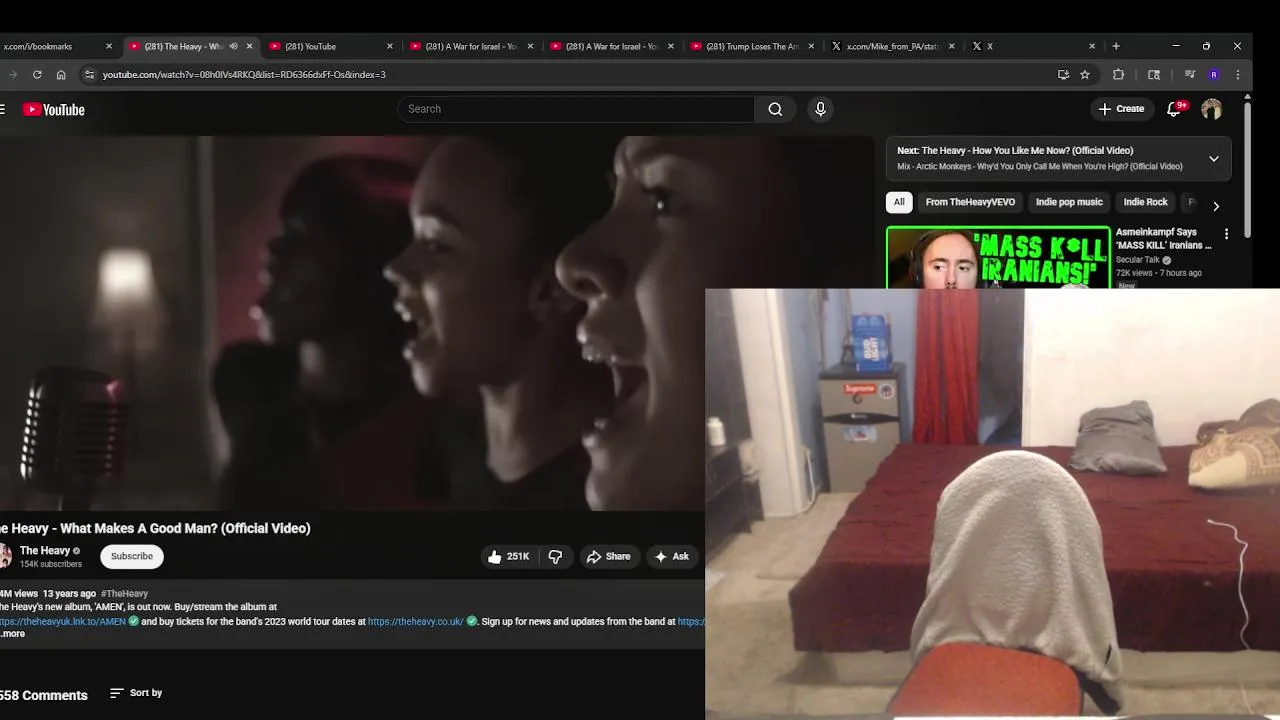Go to YouTube home via logo
This screenshot has width=1280, height=720.
point(54,110)
